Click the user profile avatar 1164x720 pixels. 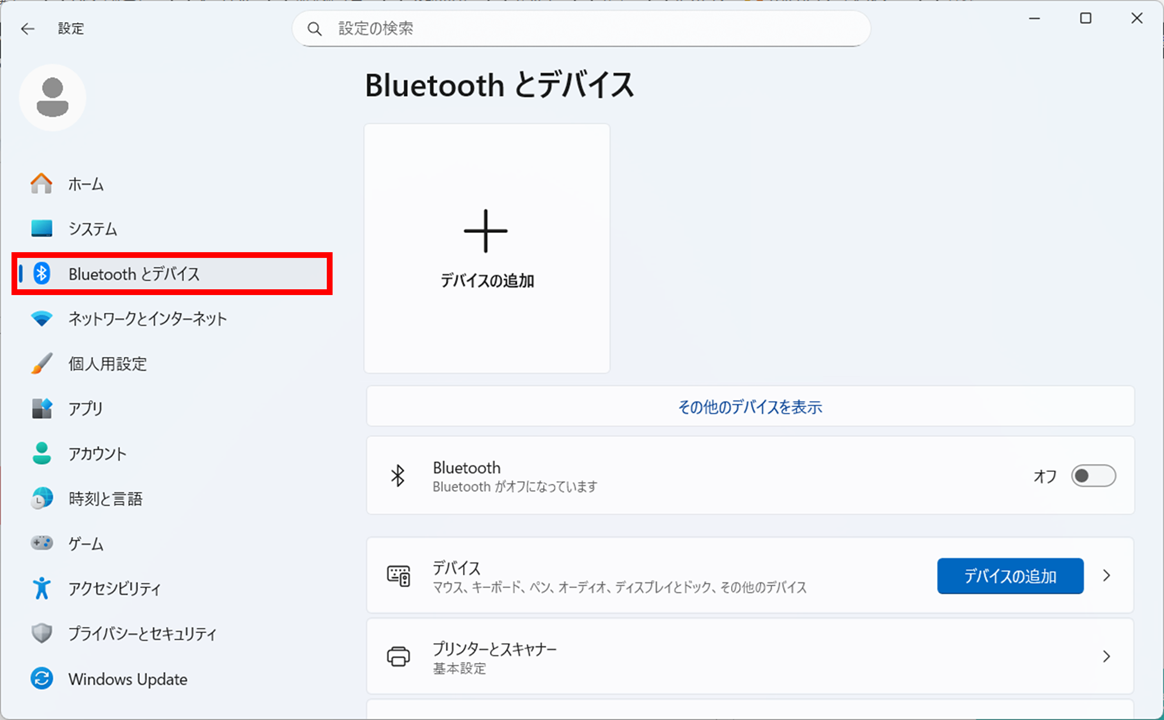coord(53,97)
